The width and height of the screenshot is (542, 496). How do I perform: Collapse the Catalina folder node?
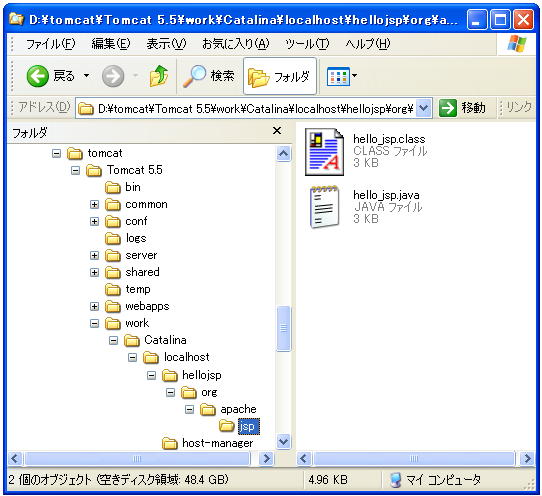(x=113, y=340)
